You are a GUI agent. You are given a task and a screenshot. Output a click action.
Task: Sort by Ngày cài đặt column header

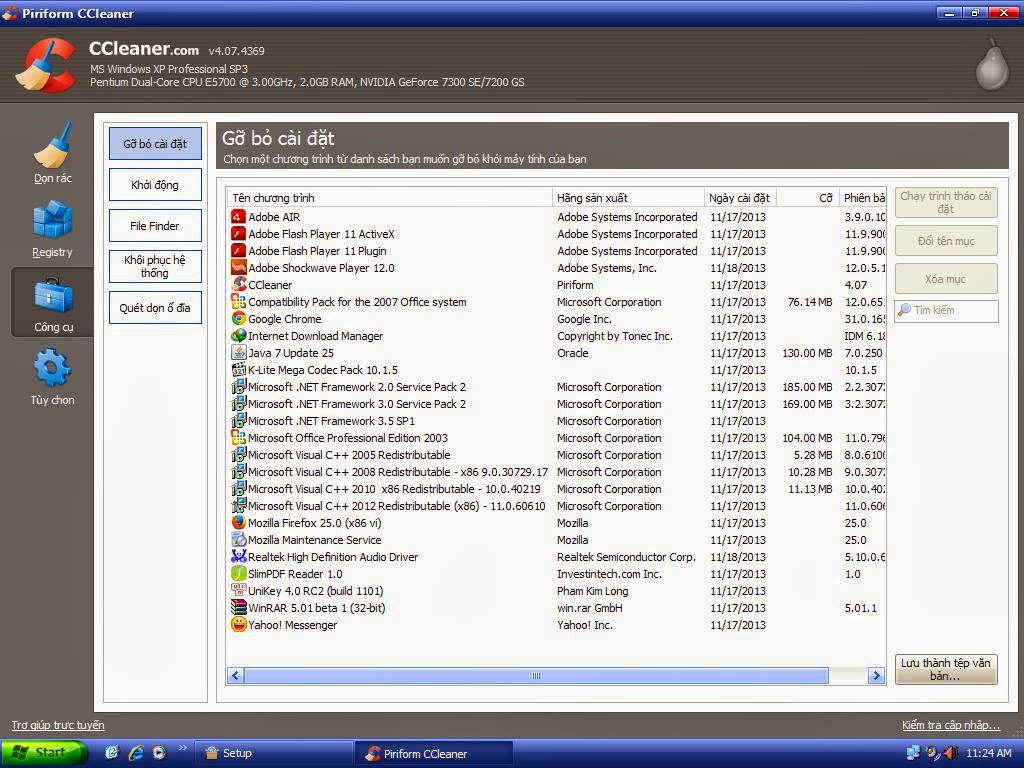click(x=740, y=198)
